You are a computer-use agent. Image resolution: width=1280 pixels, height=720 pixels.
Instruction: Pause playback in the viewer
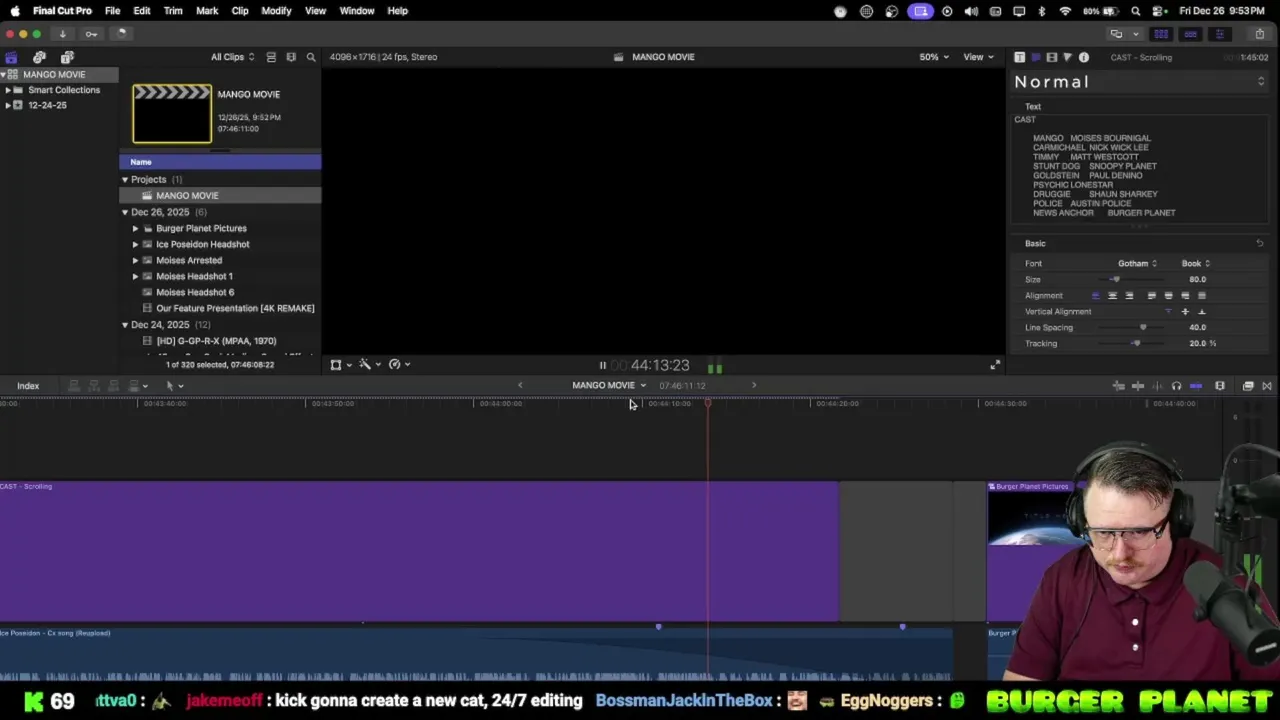602,366
